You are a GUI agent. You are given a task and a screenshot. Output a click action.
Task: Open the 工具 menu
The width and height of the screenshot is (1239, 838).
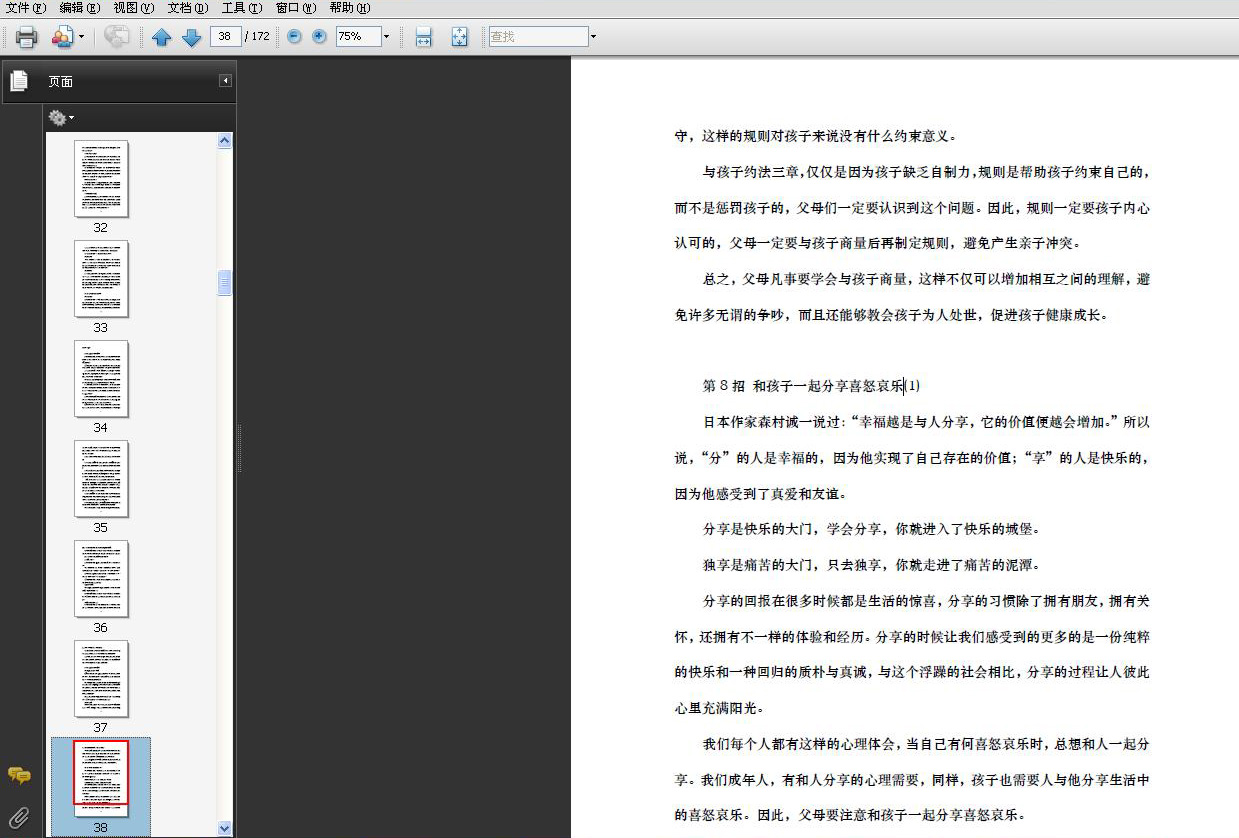[x=241, y=8]
